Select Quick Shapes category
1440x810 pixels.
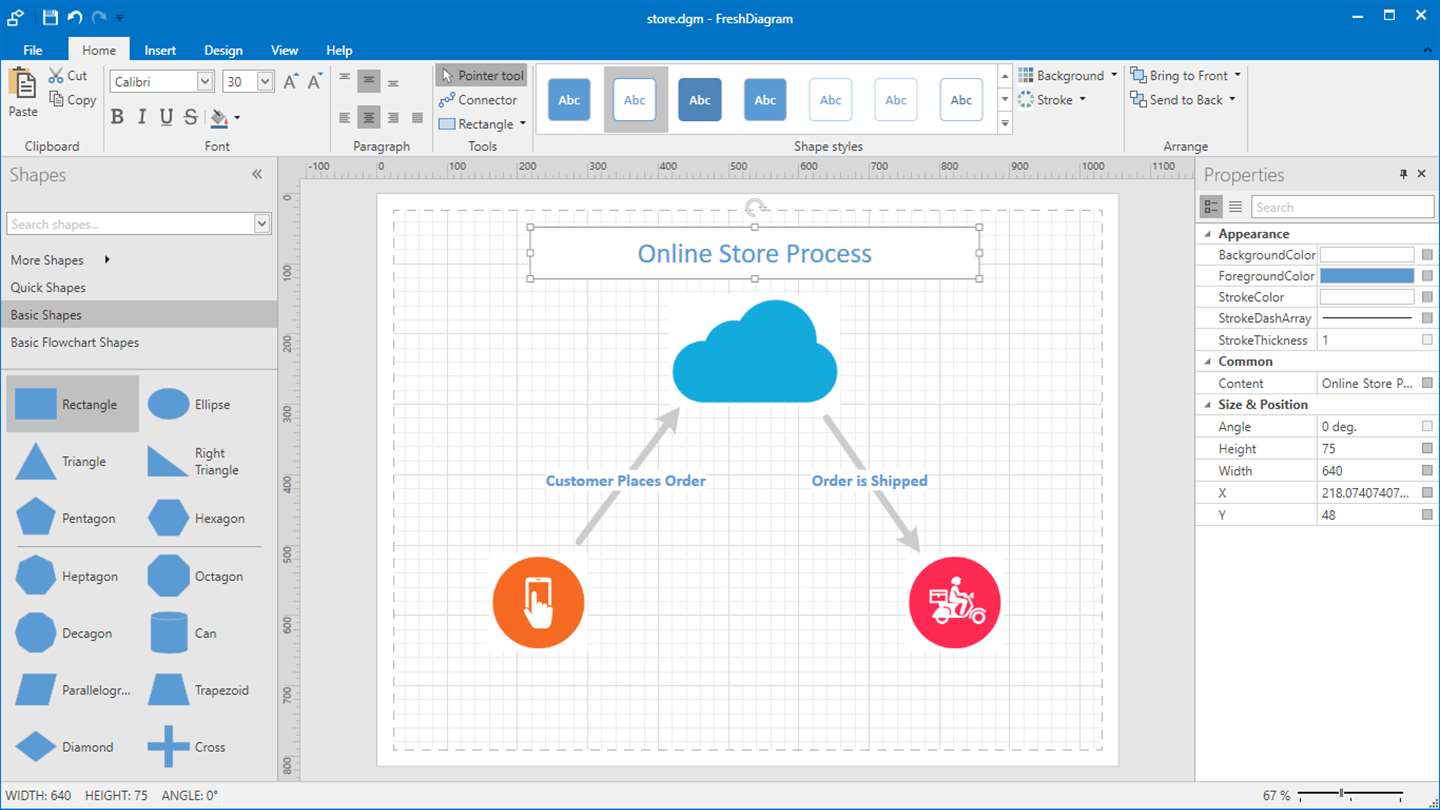pos(139,287)
